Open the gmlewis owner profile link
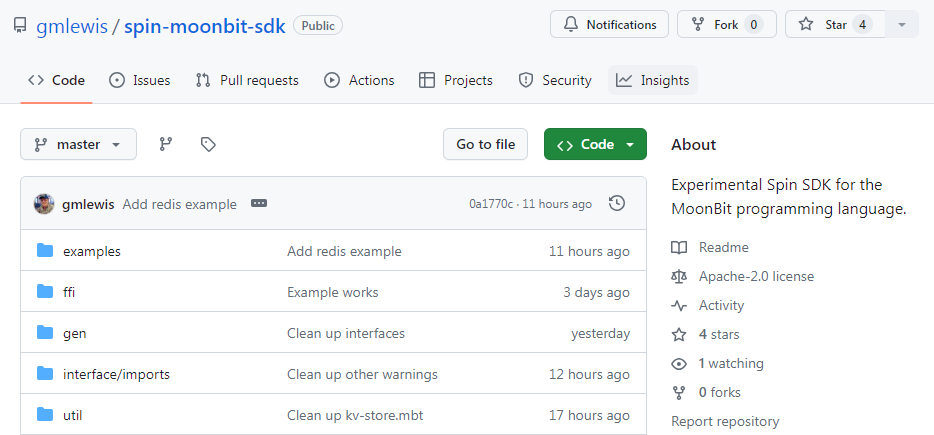This screenshot has height=435, width=934. coord(71,26)
